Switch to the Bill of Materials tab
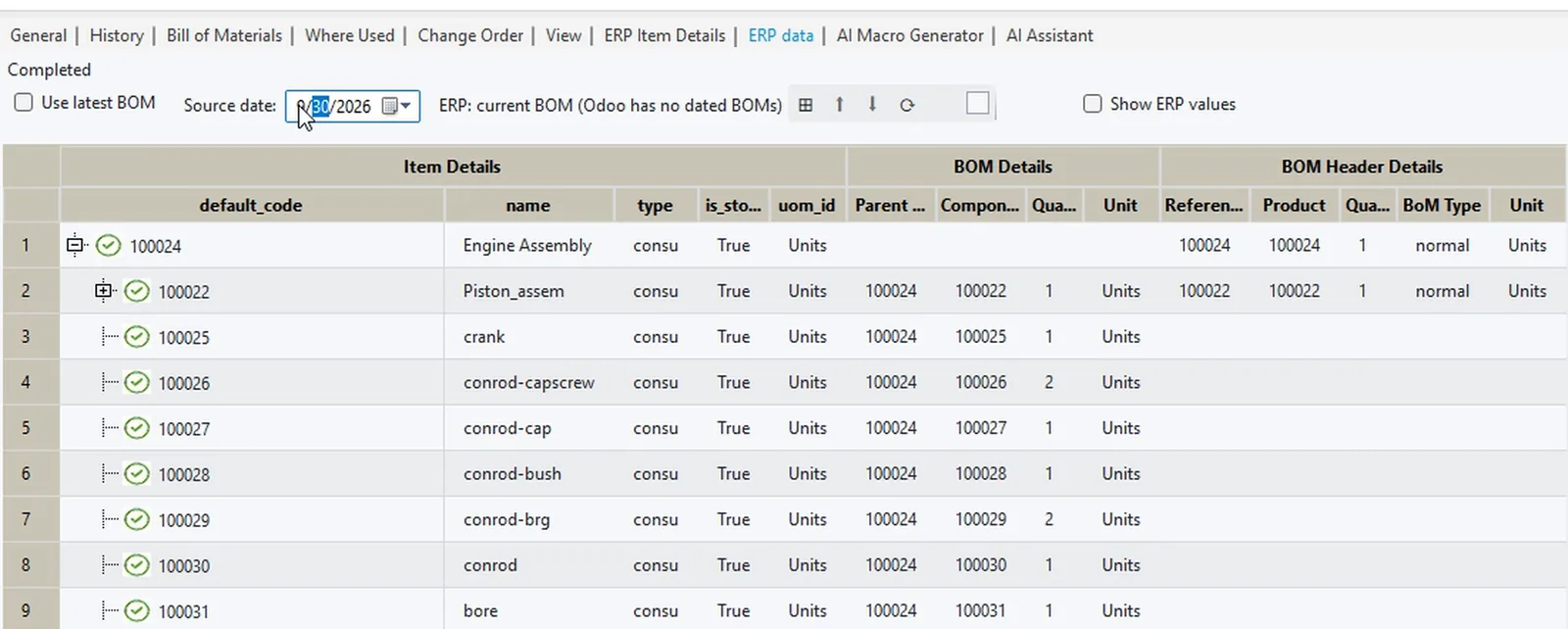1568x629 pixels. point(224,35)
